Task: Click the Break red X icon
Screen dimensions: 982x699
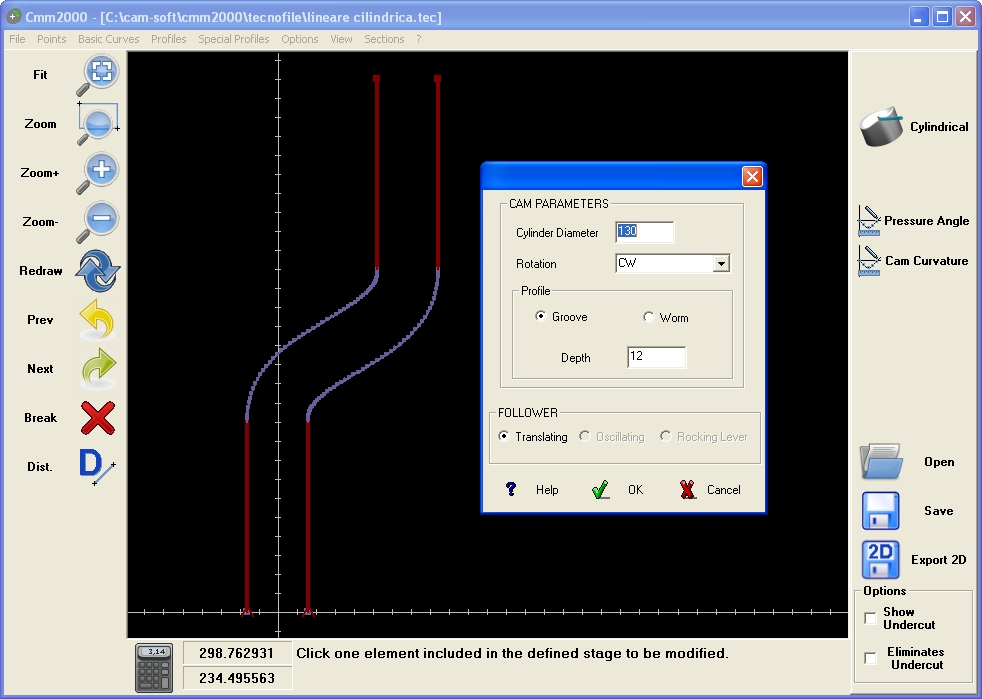Action: pos(98,418)
